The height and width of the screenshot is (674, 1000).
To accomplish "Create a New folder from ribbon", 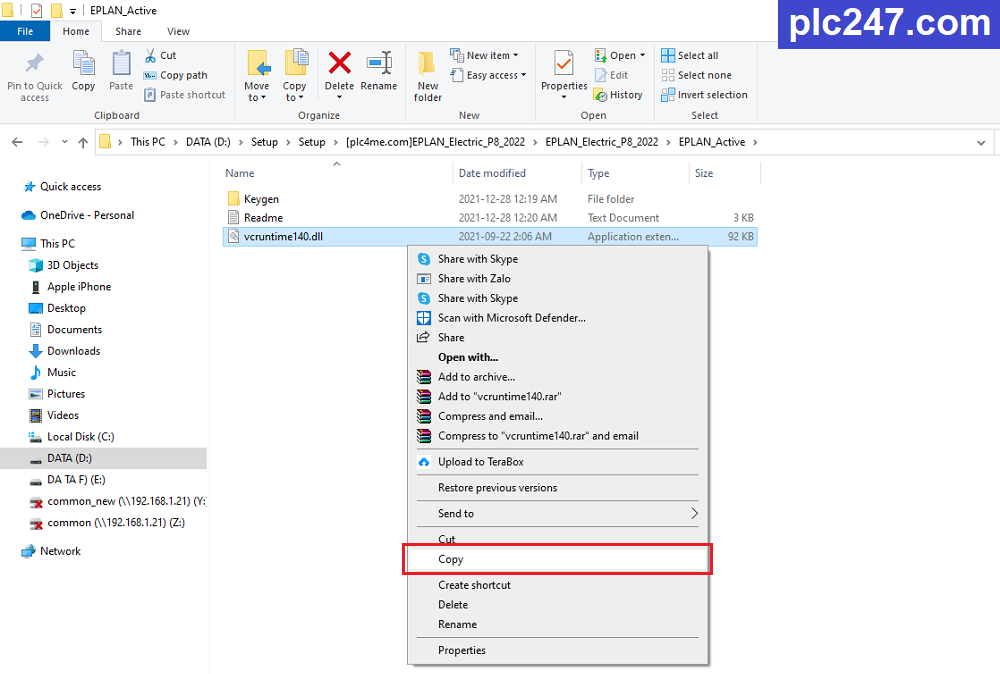I will pos(427,75).
